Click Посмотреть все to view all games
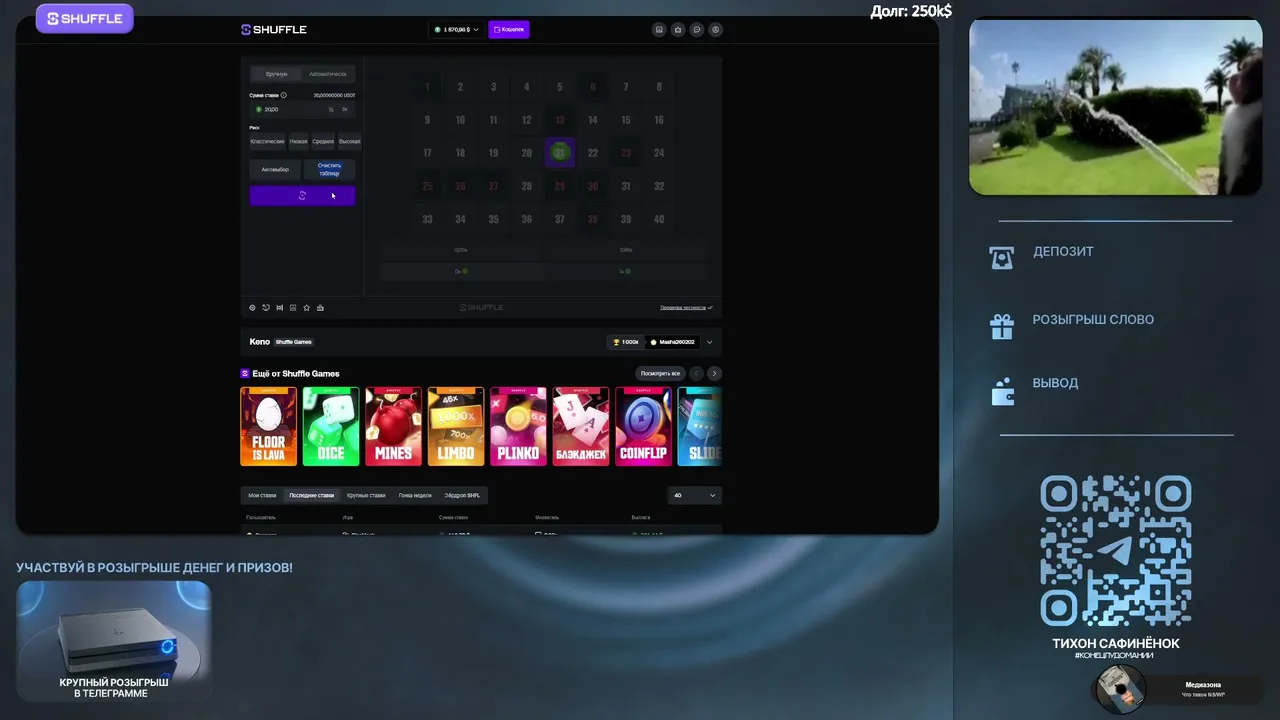This screenshot has height=720, width=1280. tap(660, 373)
